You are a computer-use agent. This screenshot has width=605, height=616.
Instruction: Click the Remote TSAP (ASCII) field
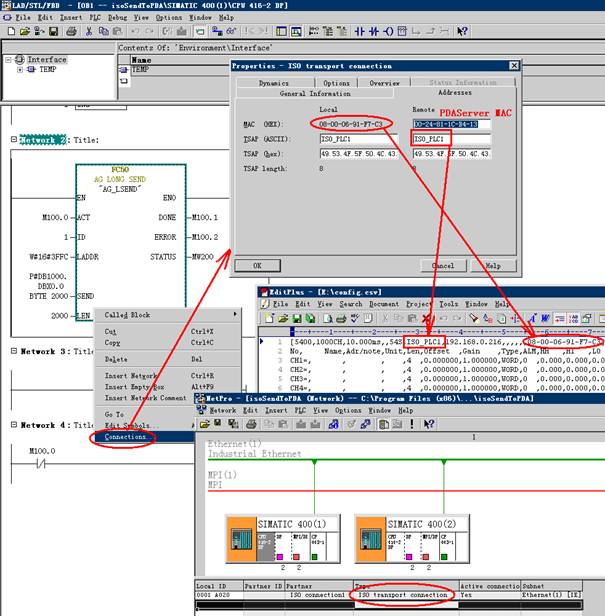(451, 138)
